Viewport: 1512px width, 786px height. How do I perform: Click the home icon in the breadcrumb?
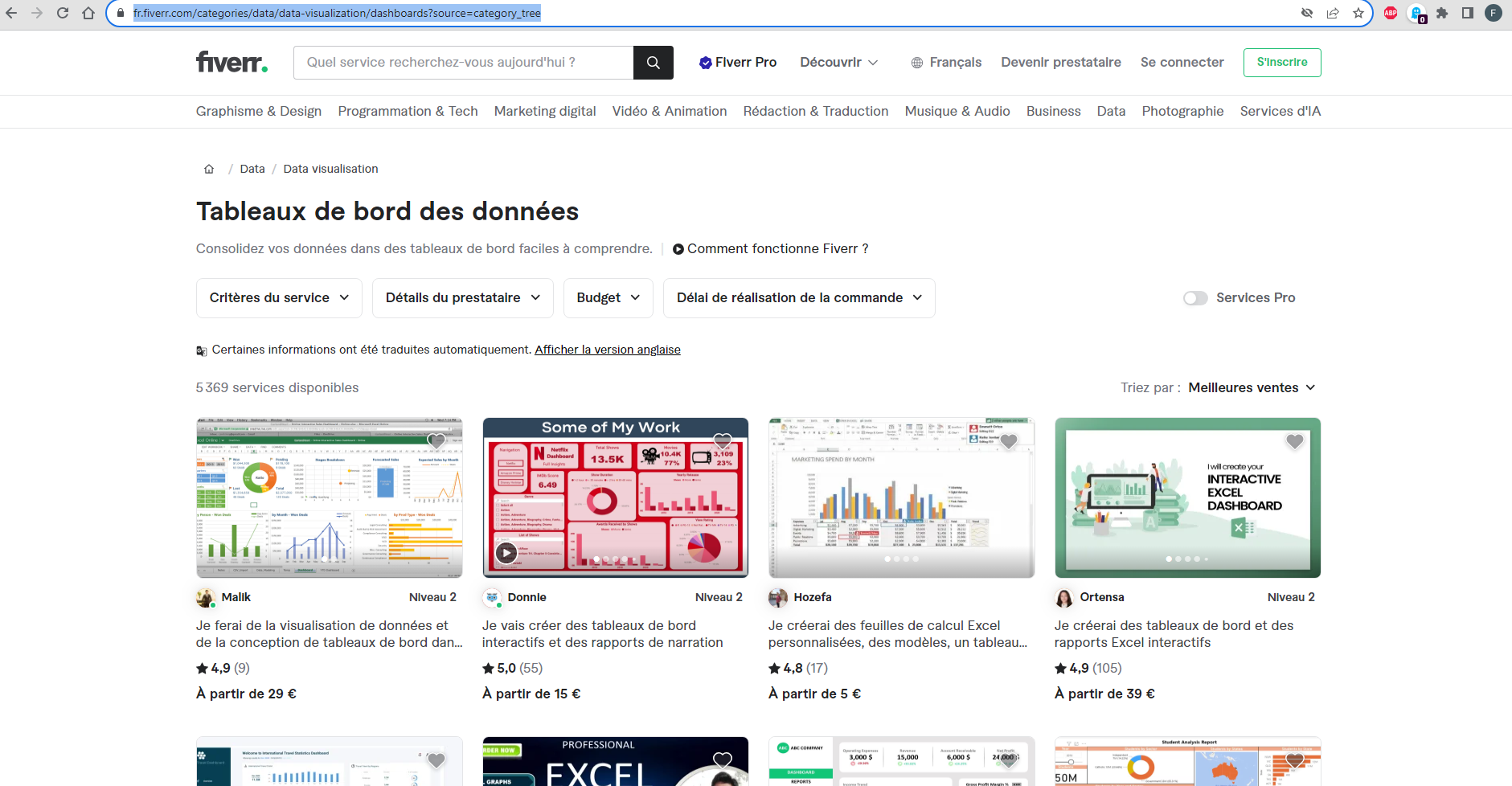[209, 169]
